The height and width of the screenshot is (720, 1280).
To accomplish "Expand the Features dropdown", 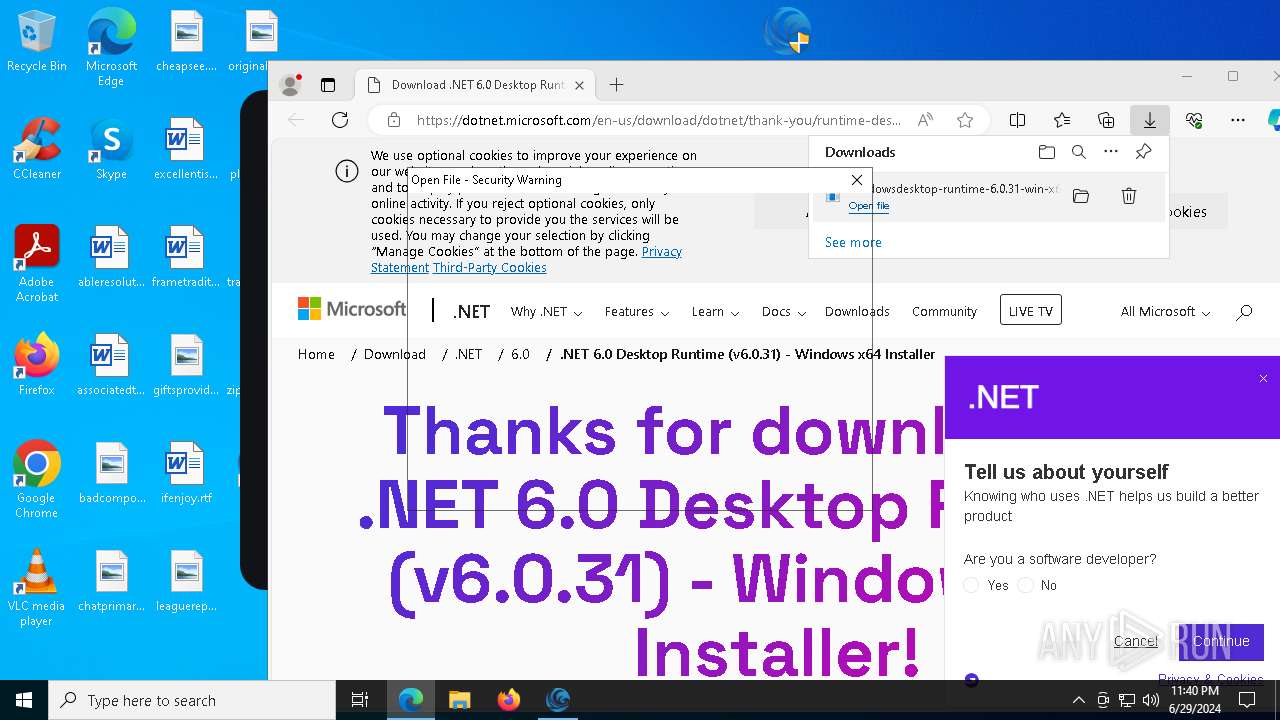I will [637, 312].
